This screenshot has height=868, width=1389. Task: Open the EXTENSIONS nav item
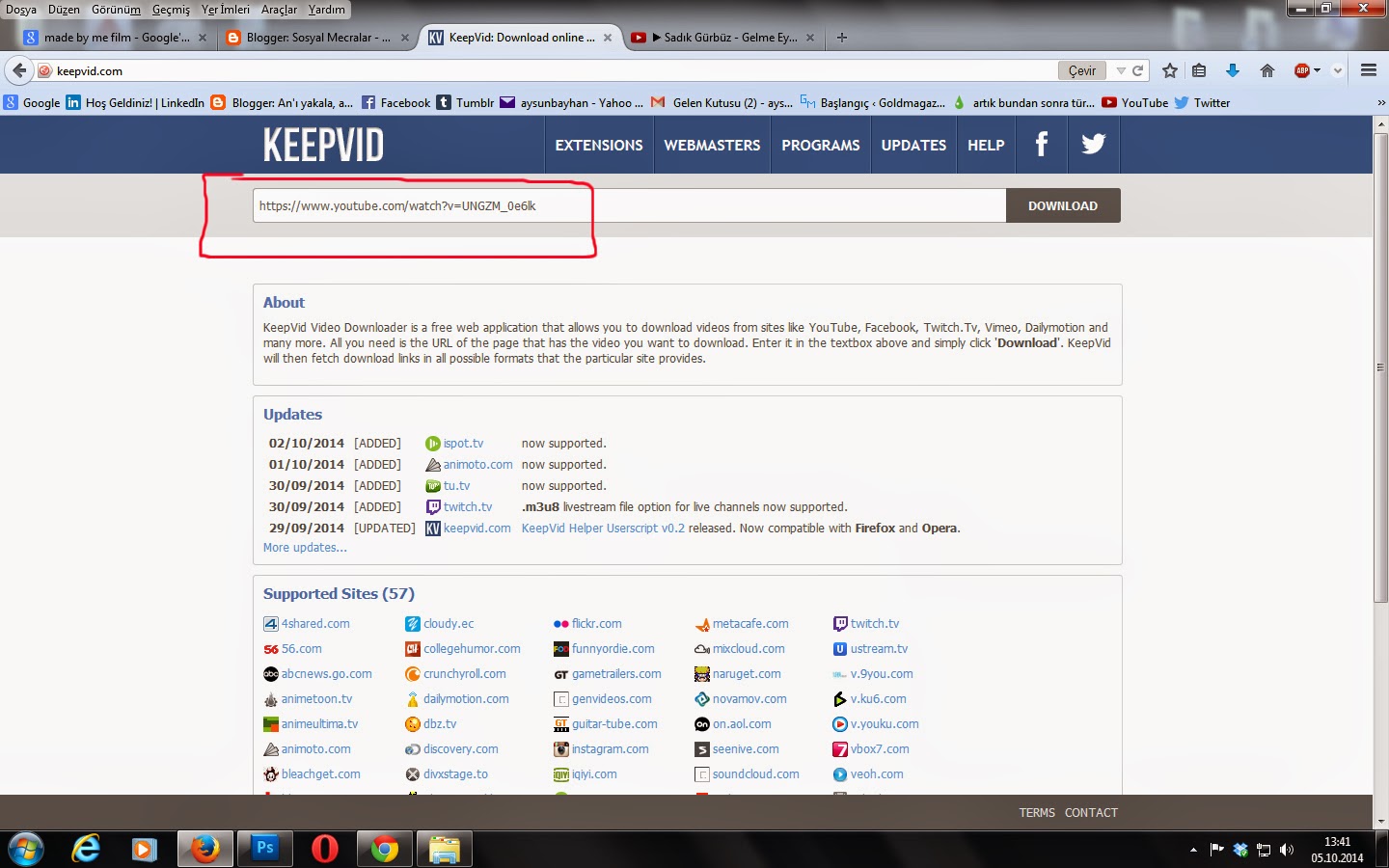(599, 145)
